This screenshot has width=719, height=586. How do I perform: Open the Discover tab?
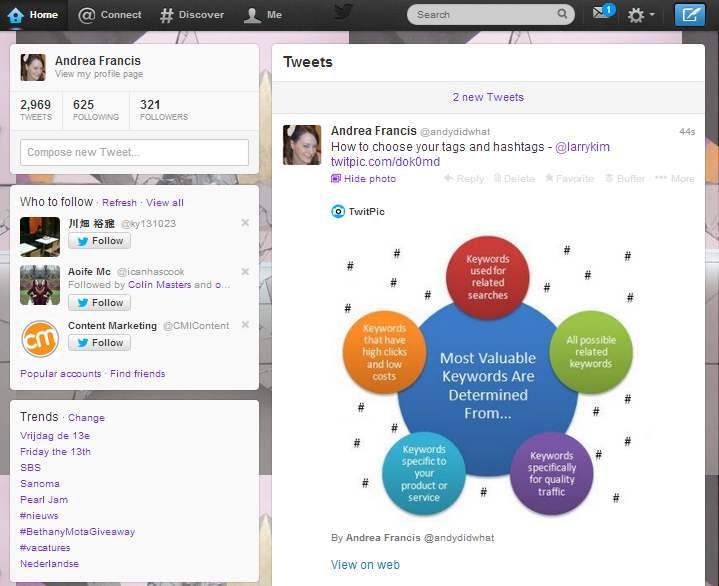coord(192,15)
